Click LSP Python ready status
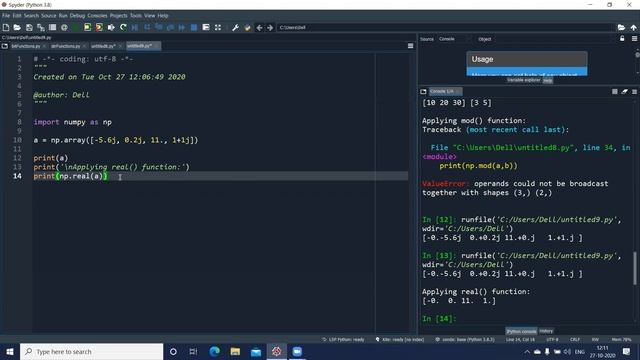Viewport: 640px width, 360px height. coord(343,340)
